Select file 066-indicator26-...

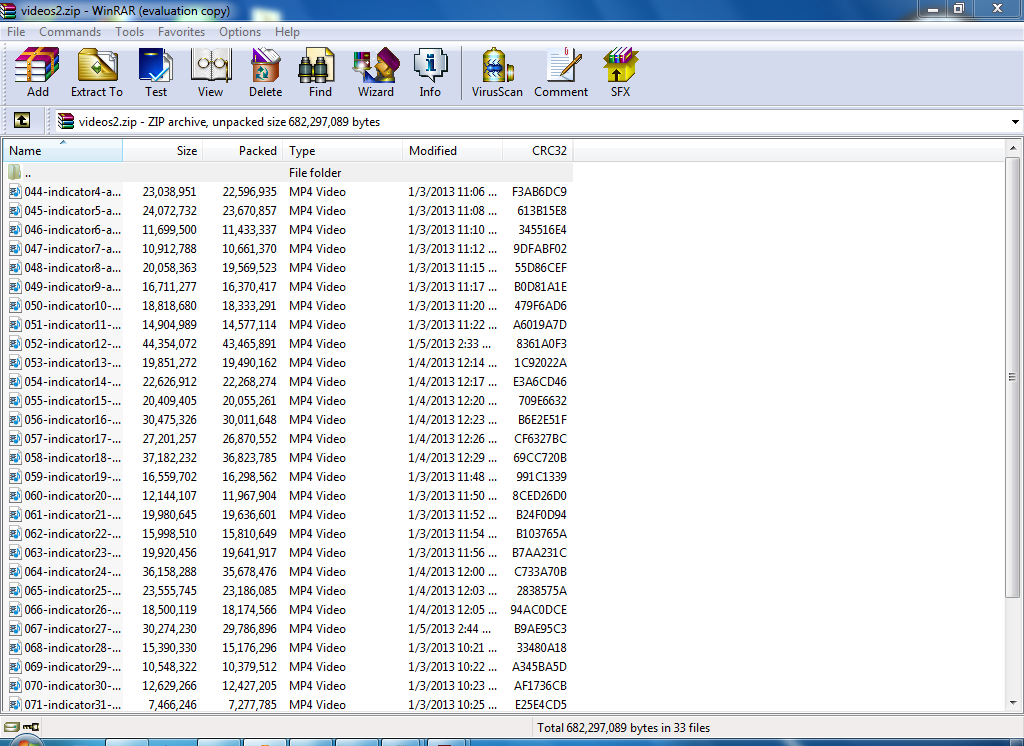pos(72,609)
